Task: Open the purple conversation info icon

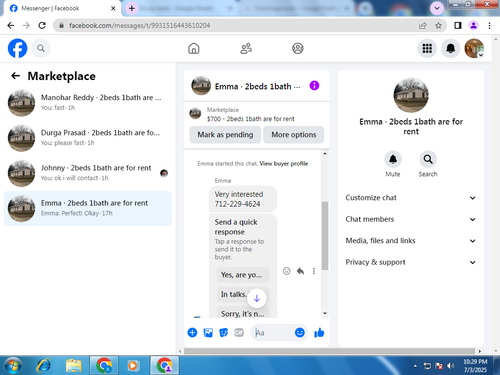Action: click(x=314, y=86)
